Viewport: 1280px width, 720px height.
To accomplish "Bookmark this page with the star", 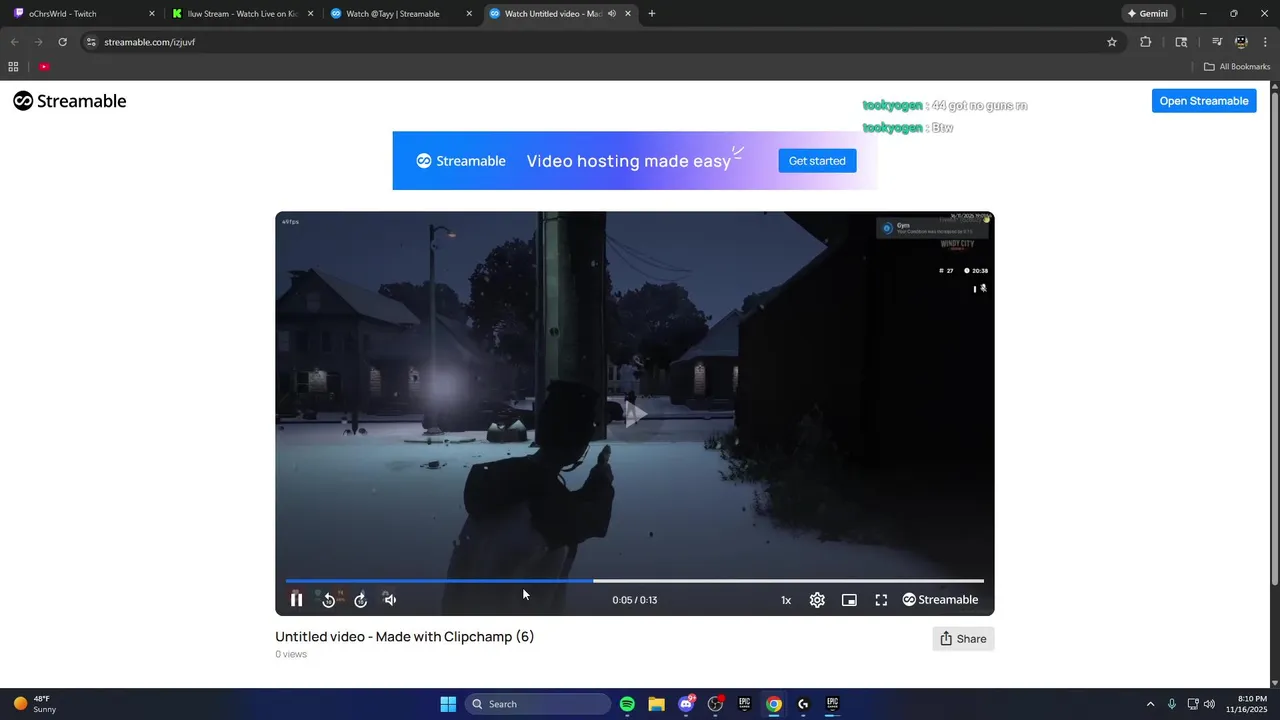I will (1111, 42).
